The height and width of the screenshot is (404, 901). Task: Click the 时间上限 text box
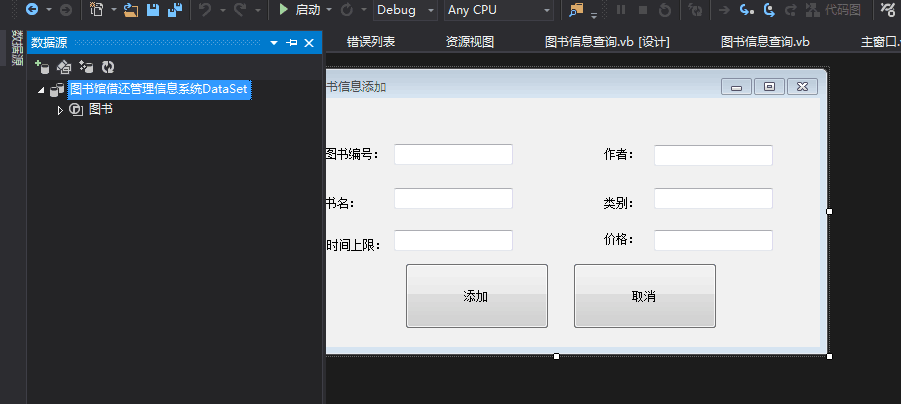point(453,240)
